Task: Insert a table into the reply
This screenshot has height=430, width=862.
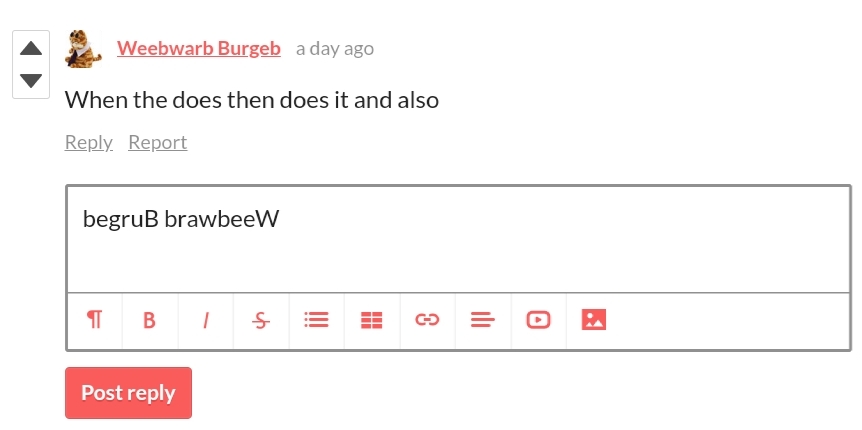Action: (372, 320)
